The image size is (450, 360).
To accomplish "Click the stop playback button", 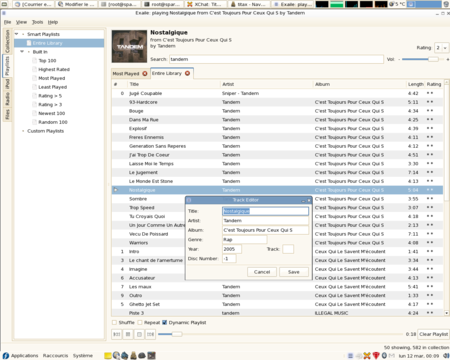I will [139, 334].
